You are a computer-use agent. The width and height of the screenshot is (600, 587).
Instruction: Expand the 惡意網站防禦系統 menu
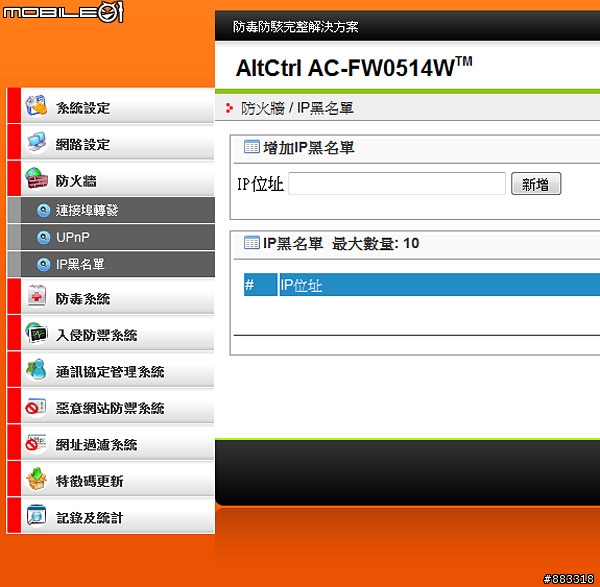click(111, 406)
